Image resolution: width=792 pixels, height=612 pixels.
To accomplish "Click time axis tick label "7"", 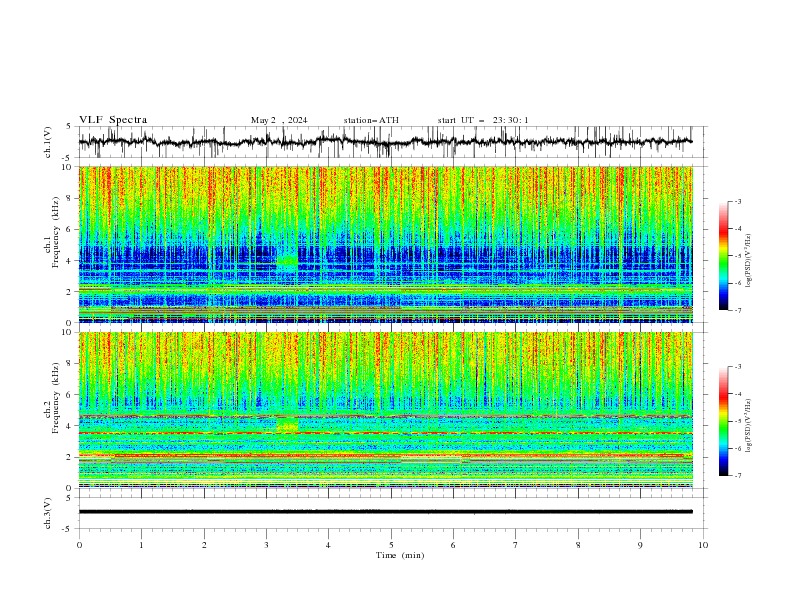I will click(516, 545).
